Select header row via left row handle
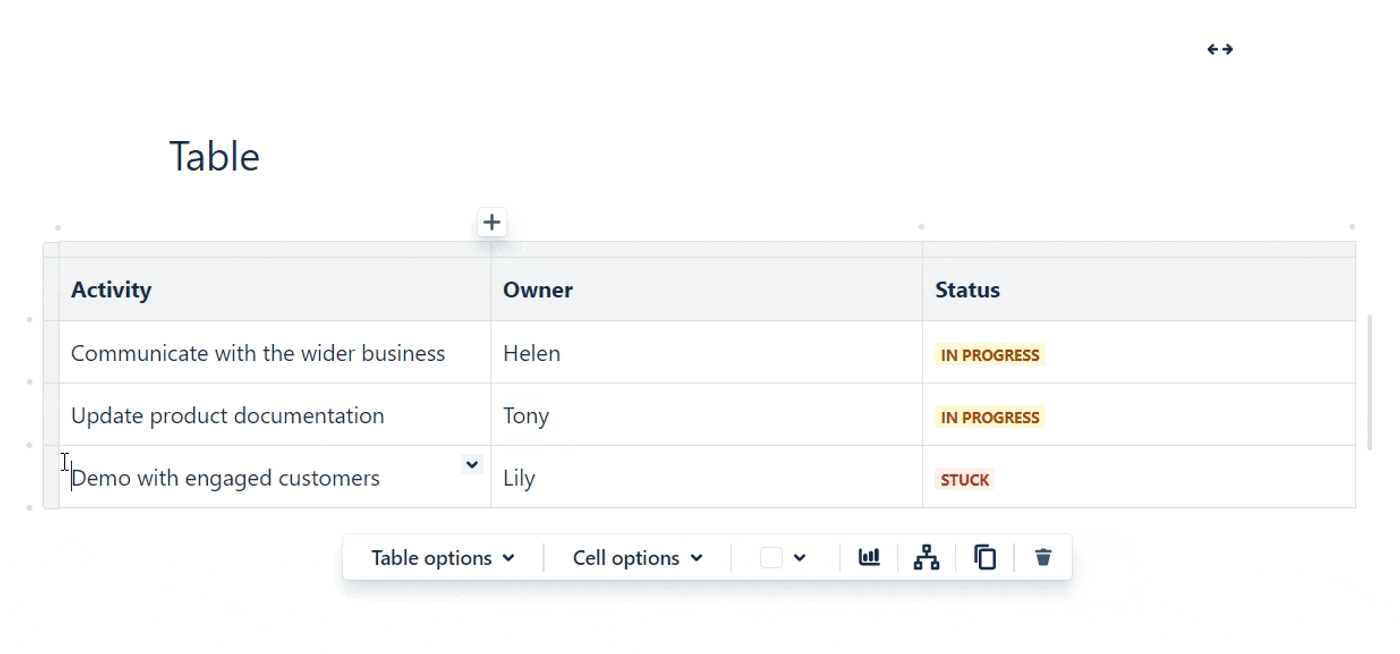This screenshot has width=1400, height=654. pos(51,289)
